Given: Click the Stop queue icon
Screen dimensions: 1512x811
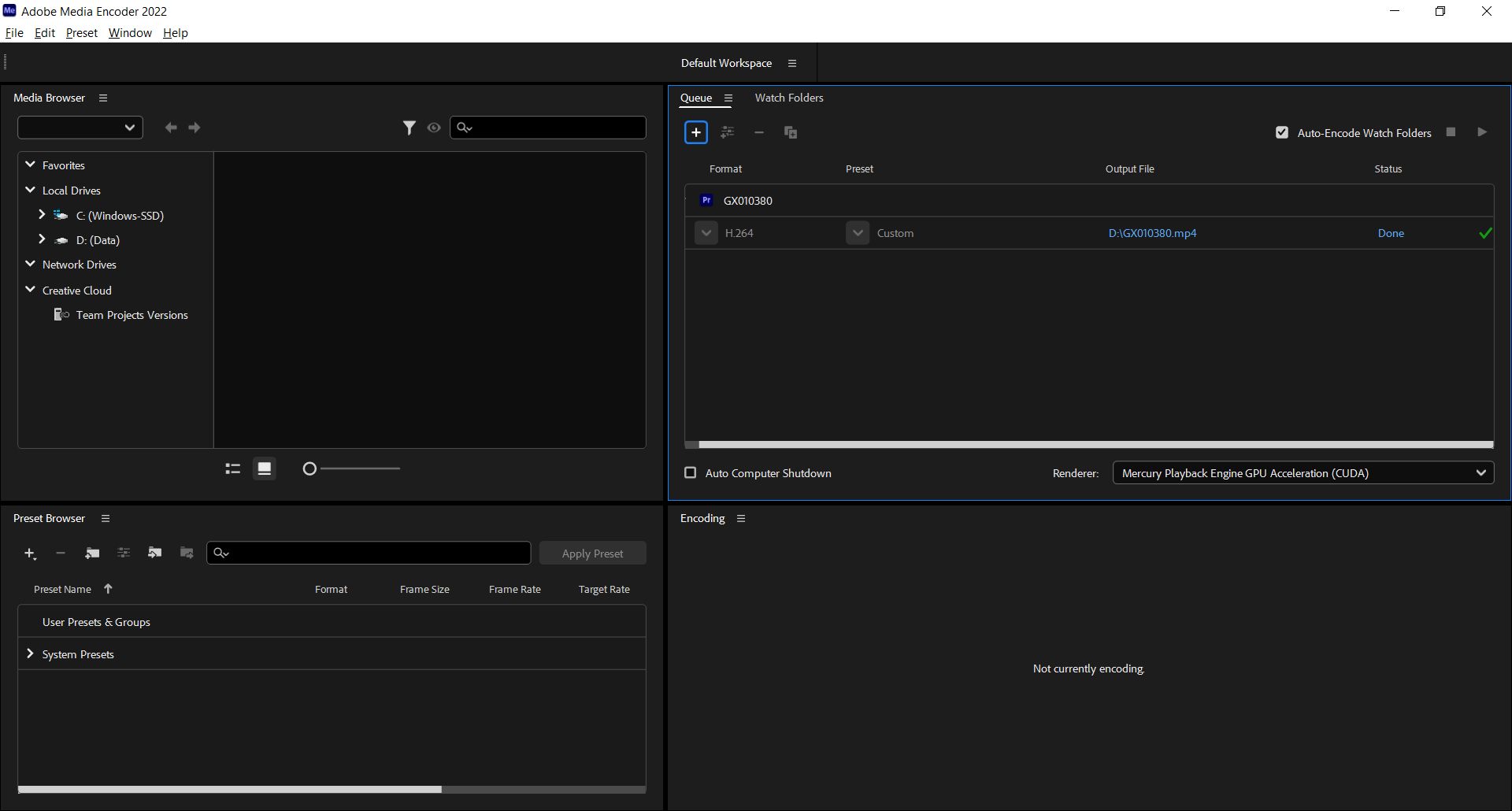Looking at the screenshot, I should [x=1450, y=131].
